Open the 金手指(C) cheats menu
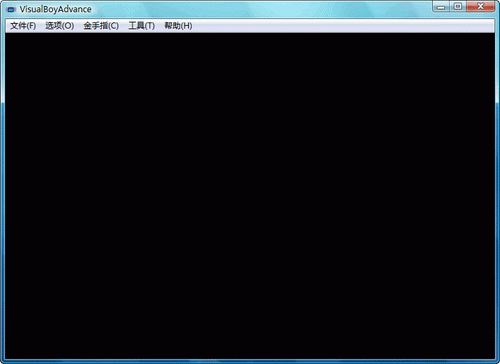The width and height of the screenshot is (500, 364). (x=101, y=26)
